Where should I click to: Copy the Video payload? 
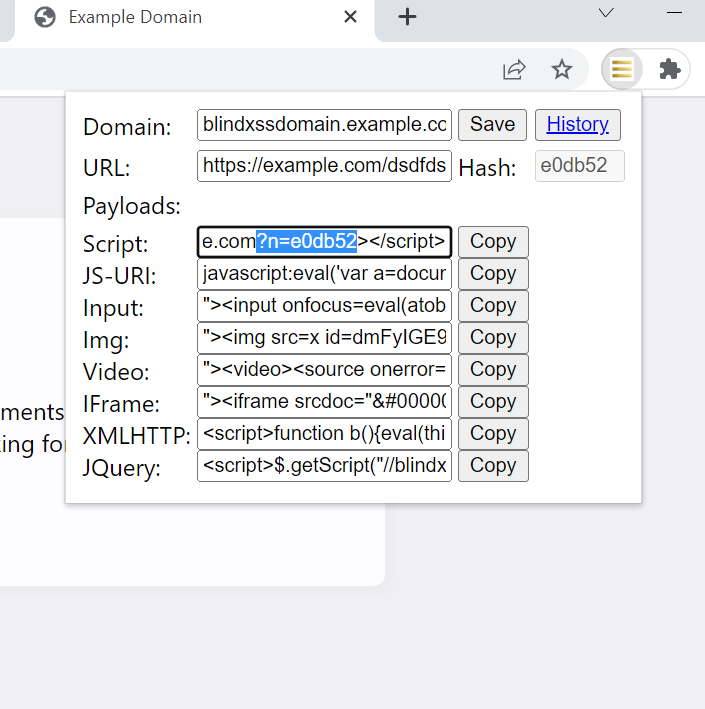(x=493, y=370)
